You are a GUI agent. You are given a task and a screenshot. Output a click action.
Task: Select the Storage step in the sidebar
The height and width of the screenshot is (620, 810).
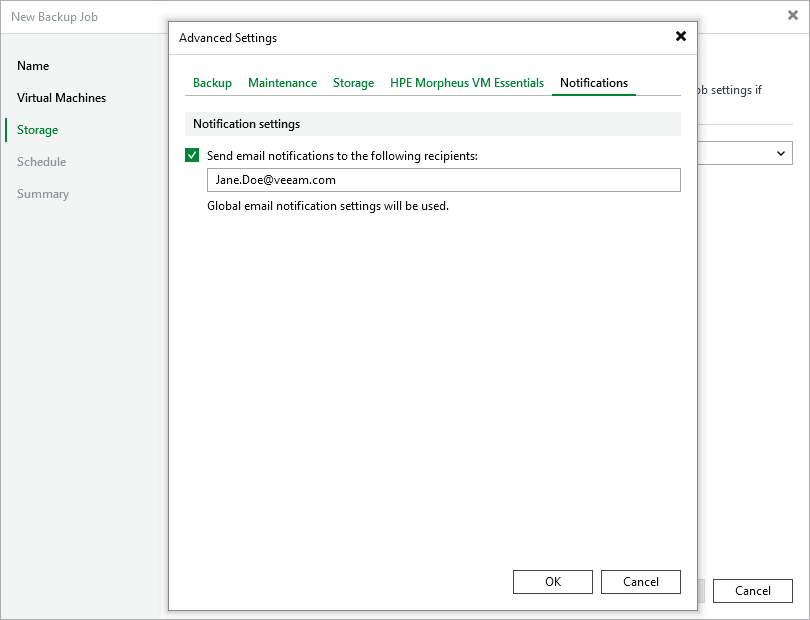[36, 130]
